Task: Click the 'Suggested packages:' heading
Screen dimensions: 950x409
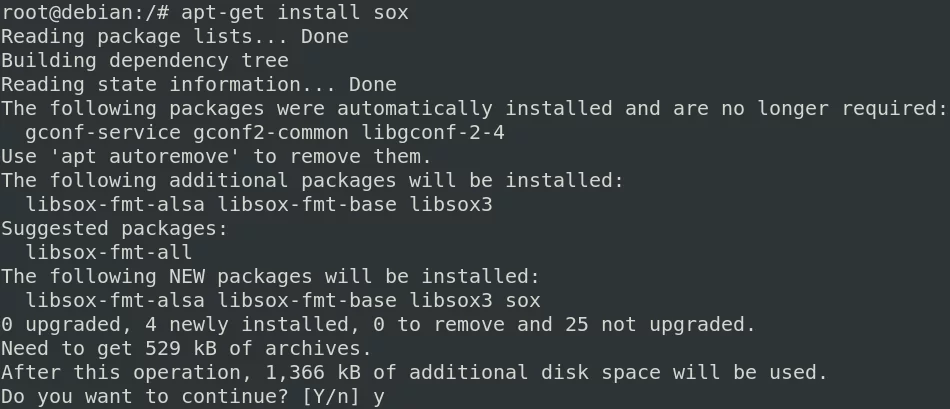Action: point(115,228)
